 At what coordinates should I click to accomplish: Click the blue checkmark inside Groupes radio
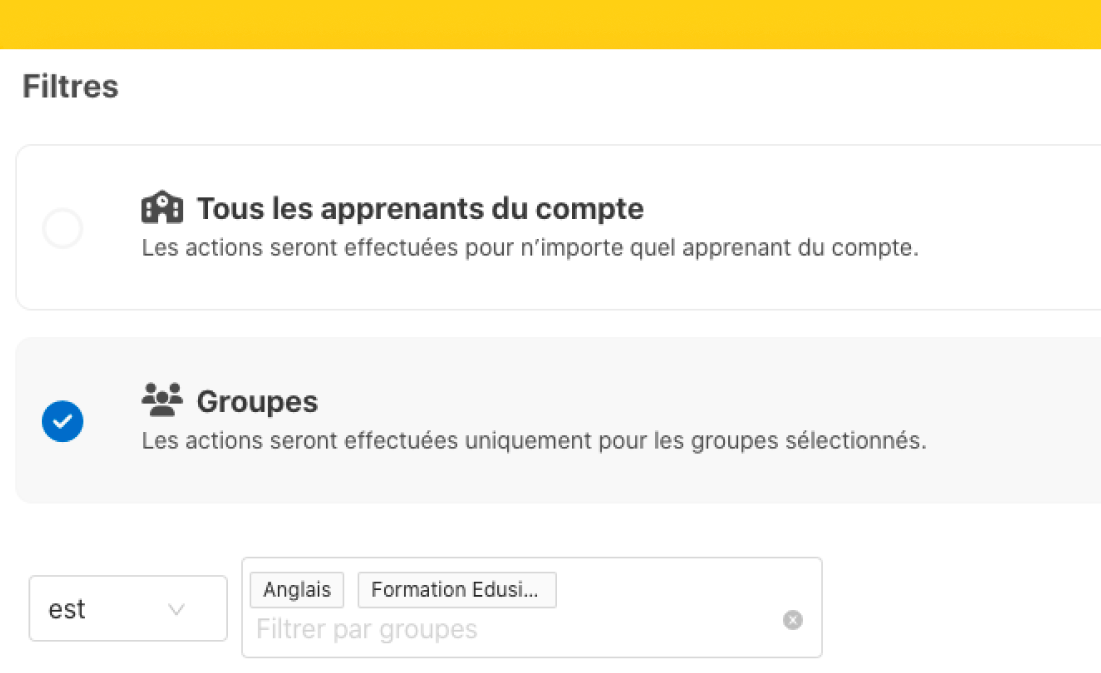[62, 422]
